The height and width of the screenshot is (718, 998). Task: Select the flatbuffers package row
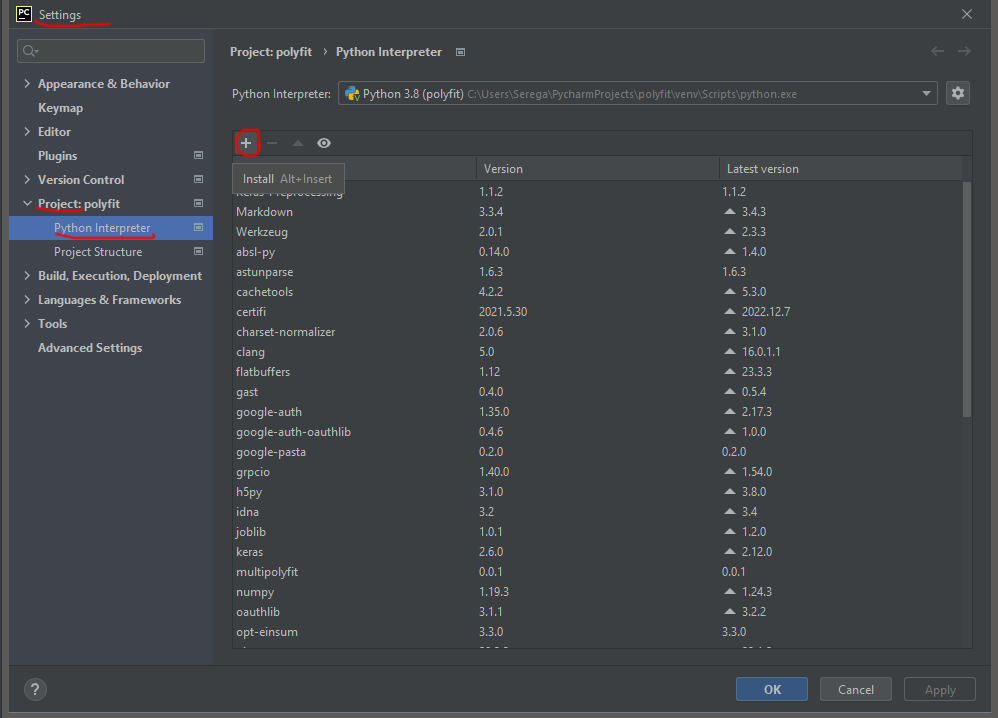tap(598, 372)
